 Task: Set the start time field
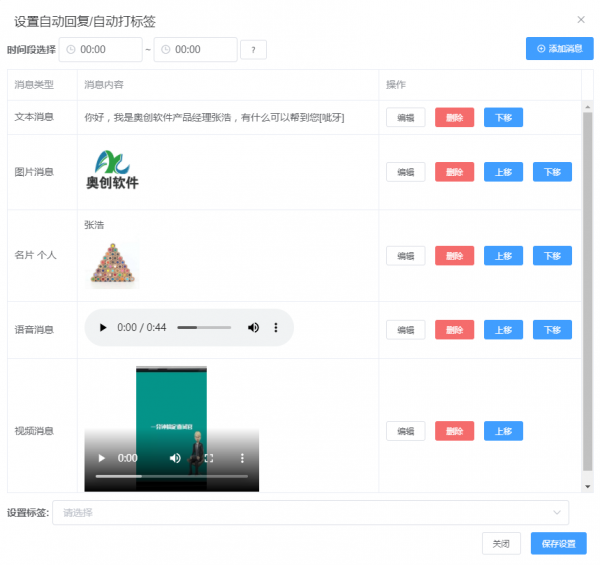(100, 49)
